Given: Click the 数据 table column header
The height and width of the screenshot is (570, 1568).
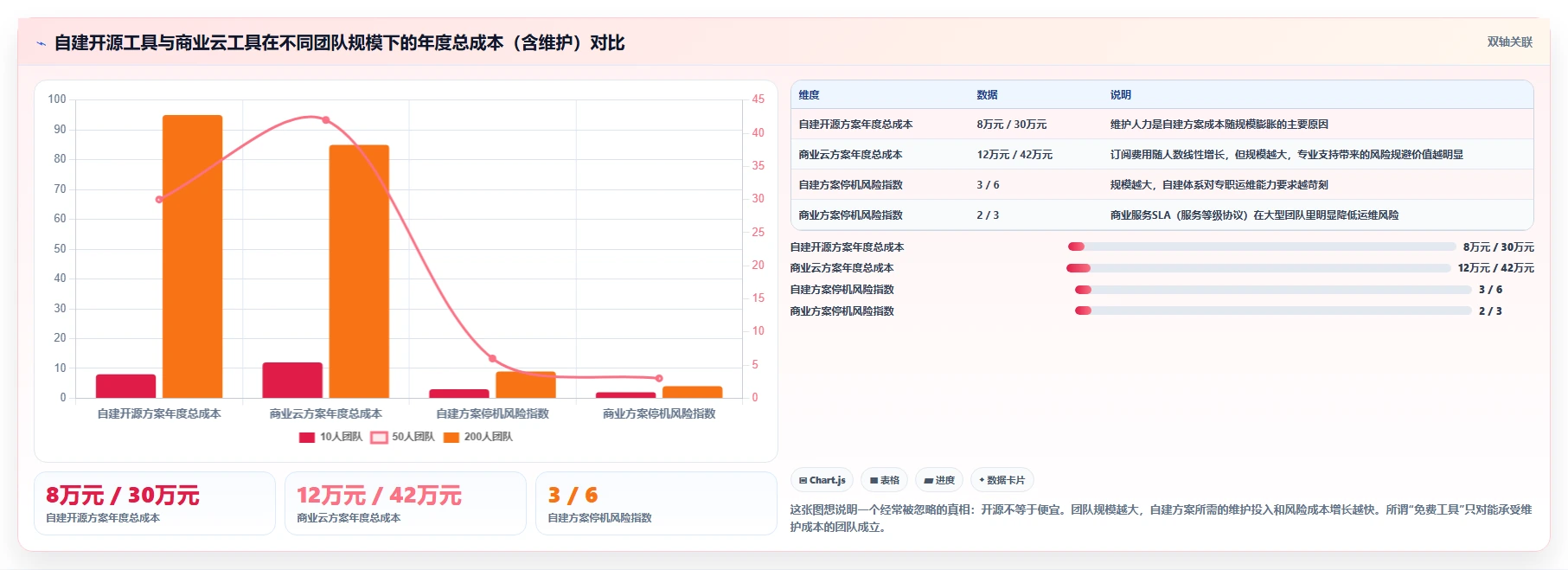Looking at the screenshot, I should point(988,95).
